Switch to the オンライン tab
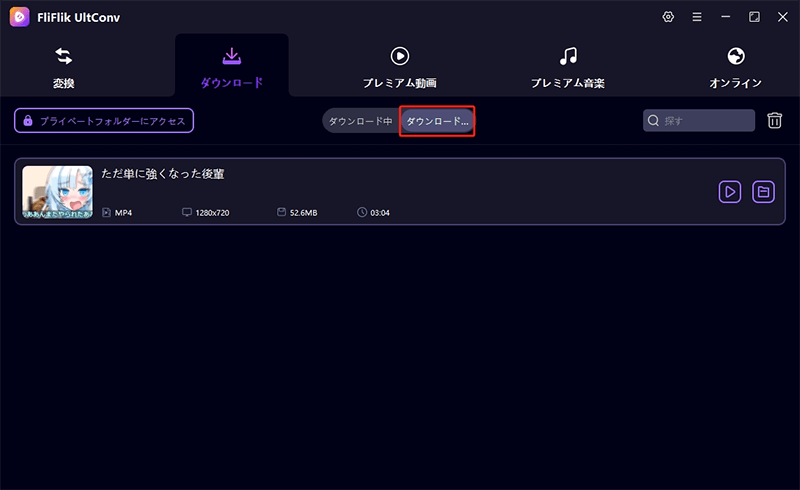Viewport: 800px width, 490px height. click(x=735, y=66)
